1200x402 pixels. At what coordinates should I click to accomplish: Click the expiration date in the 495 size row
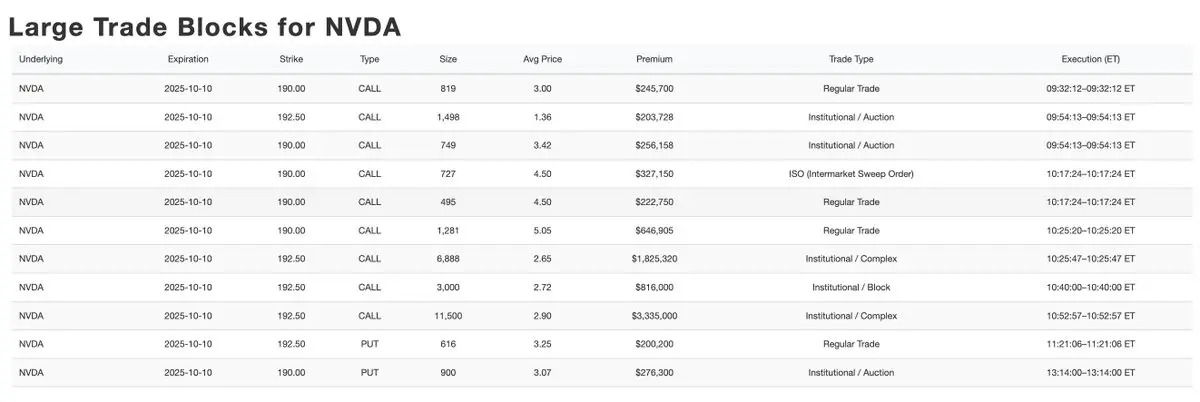188,202
